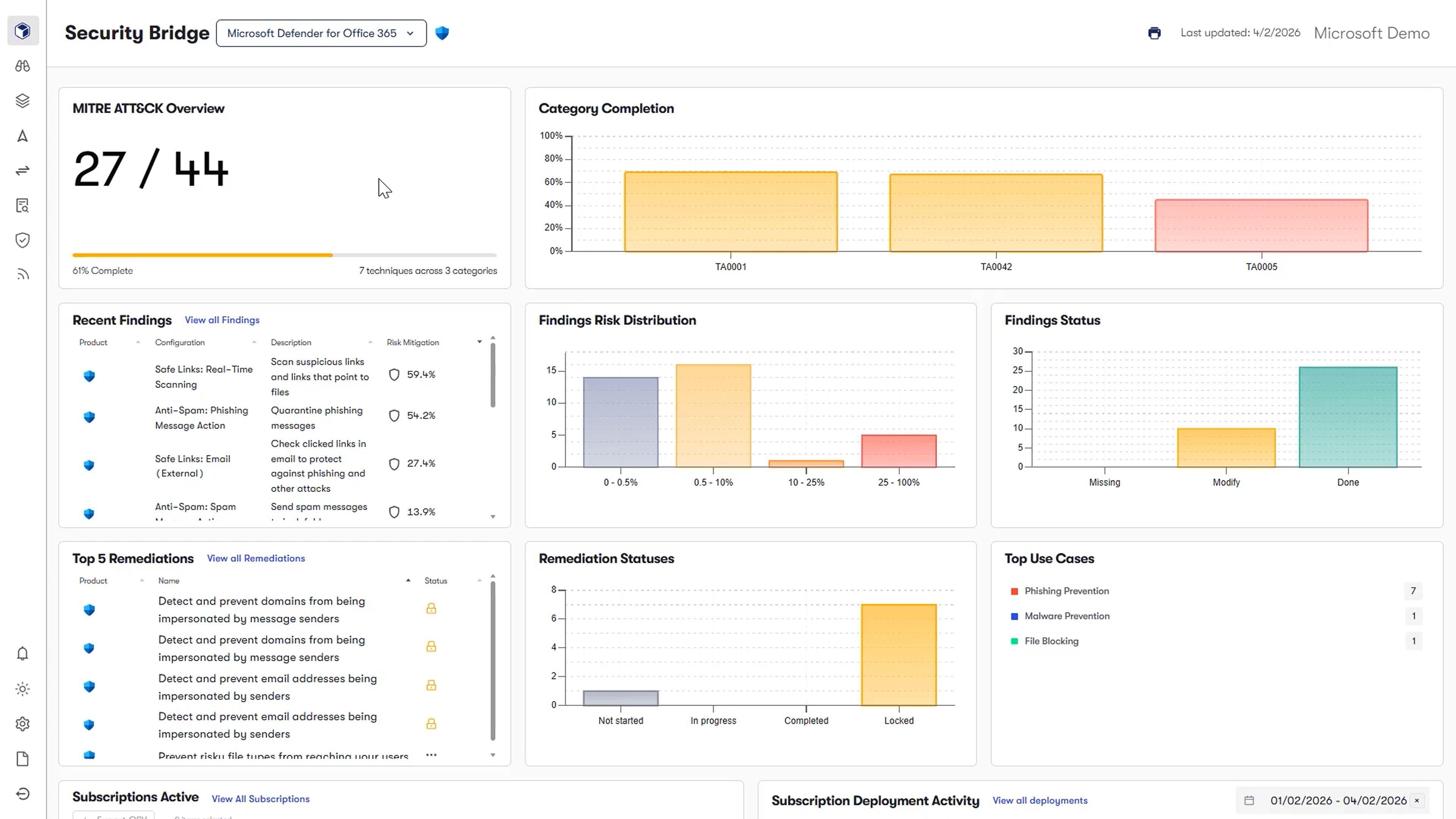Clear the deployment date range with the x
Viewport: 1456px width, 819px height.
pyautogui.click(x=1417, y=800)
